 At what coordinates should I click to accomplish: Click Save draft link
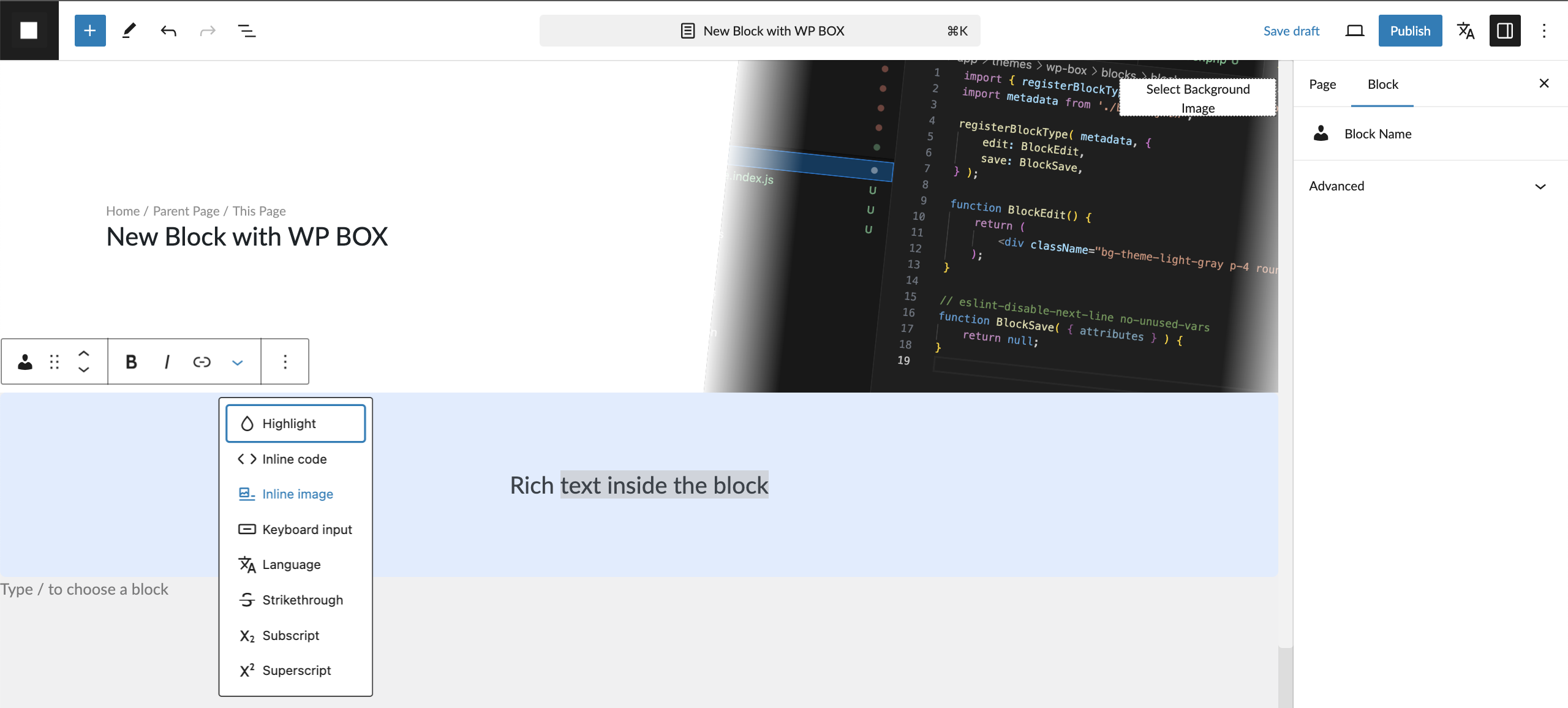point(1291,31)
